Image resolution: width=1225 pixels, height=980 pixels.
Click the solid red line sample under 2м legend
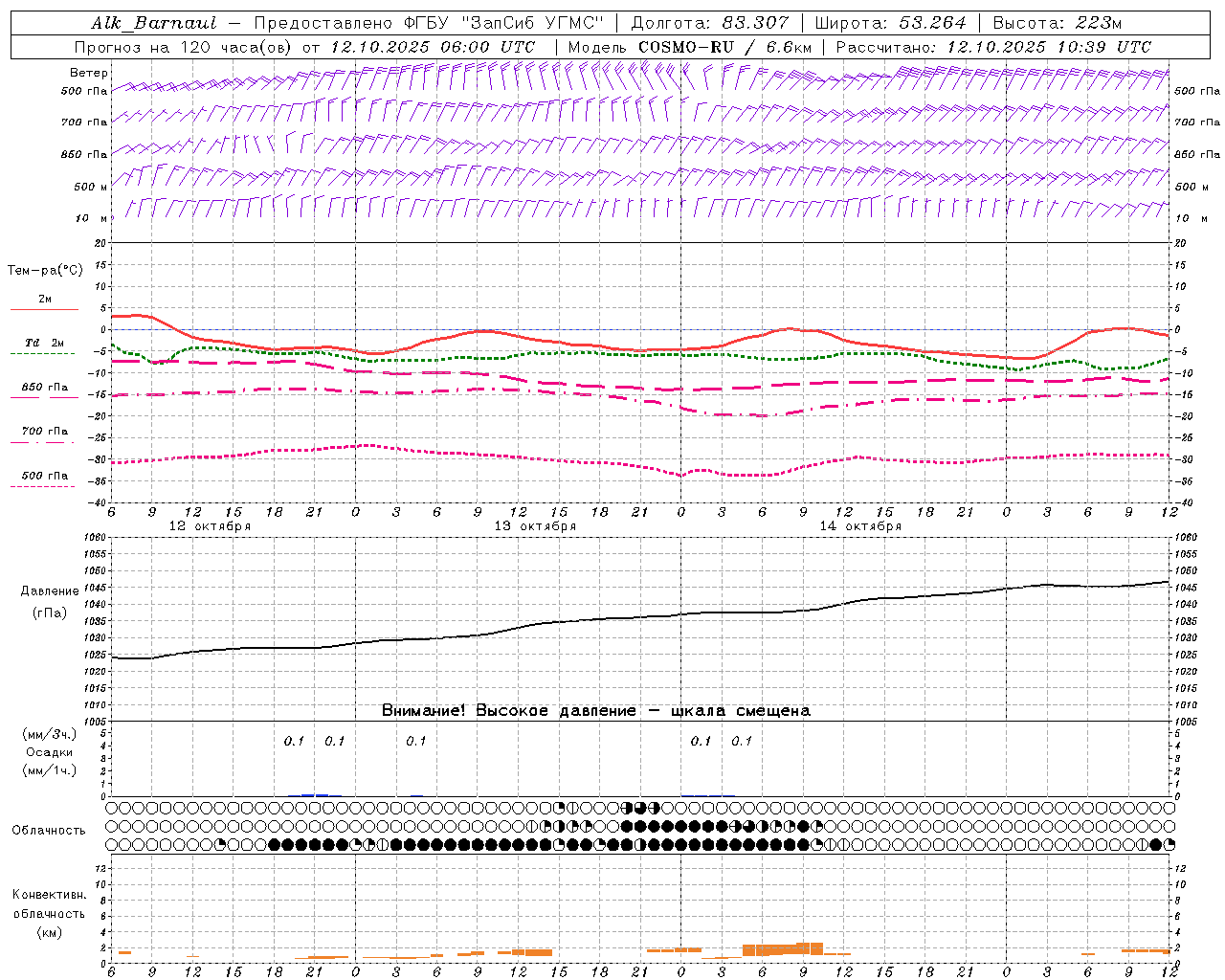pos(44,309)
